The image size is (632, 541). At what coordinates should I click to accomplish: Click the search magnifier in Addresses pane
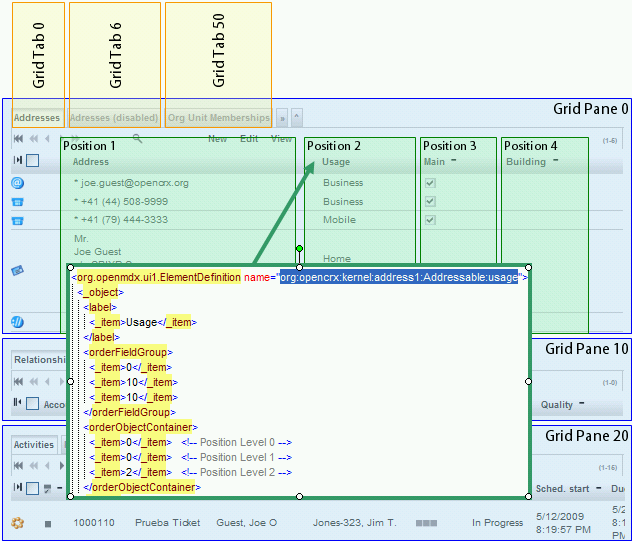click(x=137, y=139)
